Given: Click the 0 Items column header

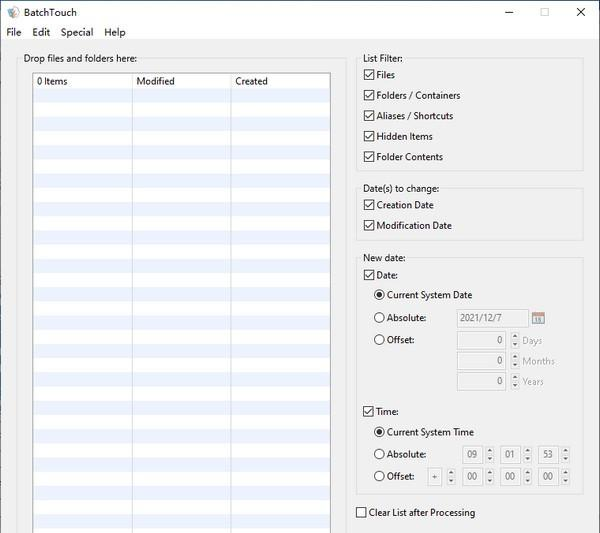Looking at the screenshot, I should (83, 81).
